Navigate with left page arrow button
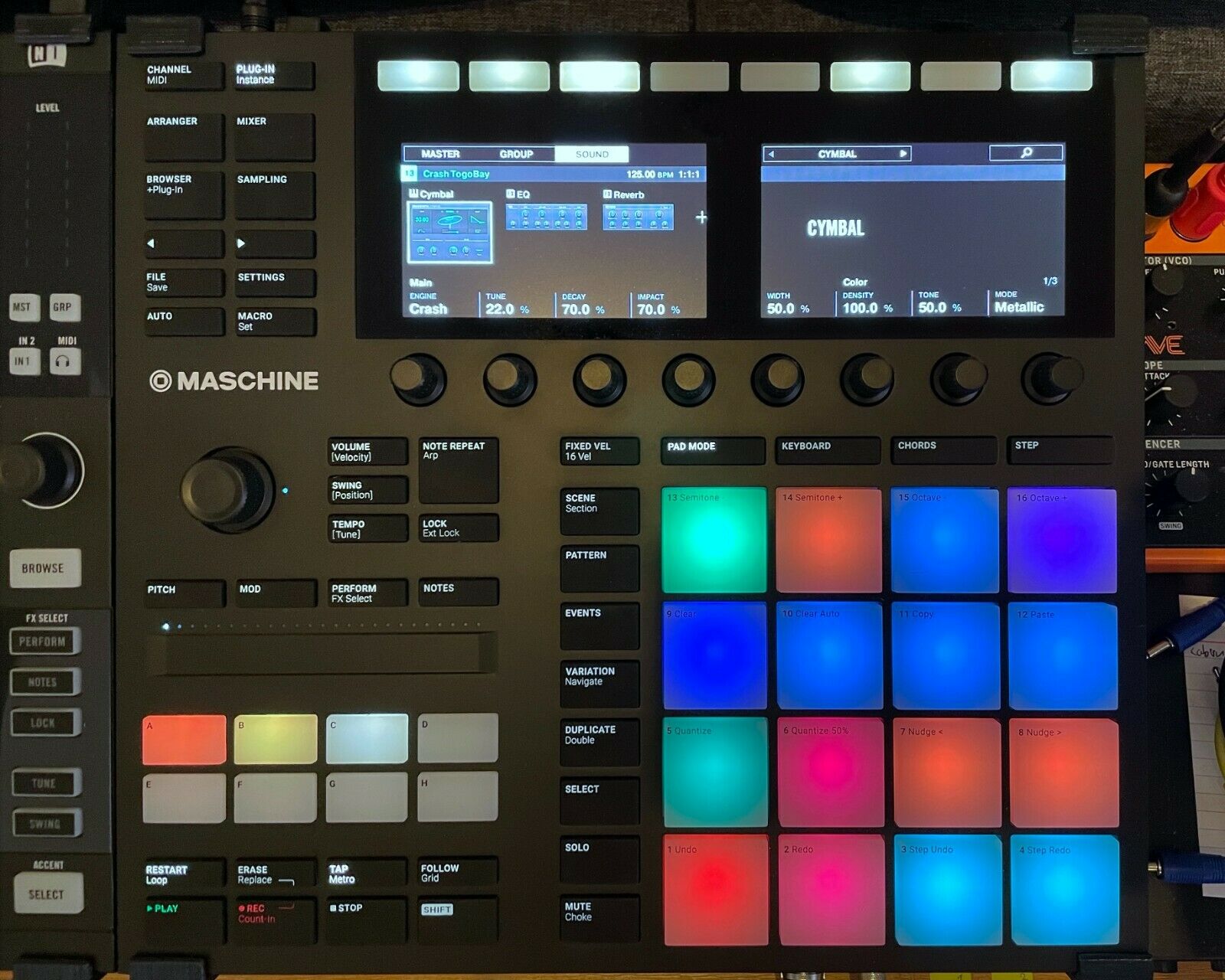1225x980 pixels. [184, 243]
